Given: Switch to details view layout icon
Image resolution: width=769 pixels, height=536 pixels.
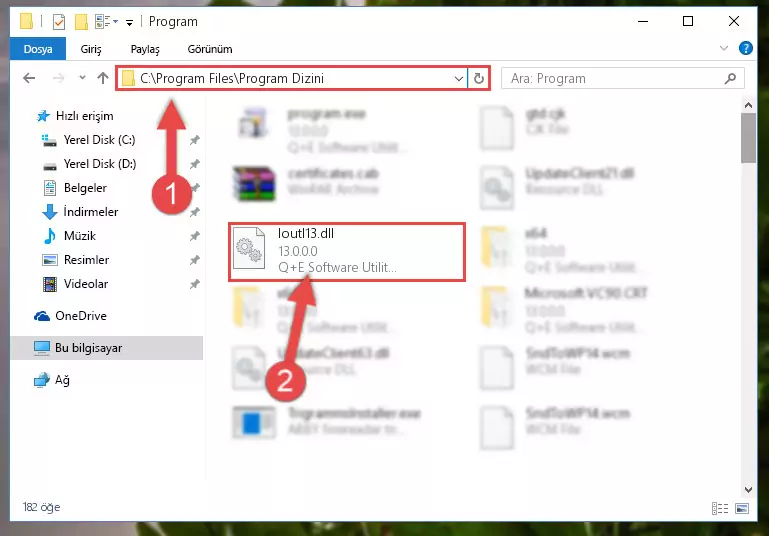Looking at the screenshot, I should pos(719,509).
